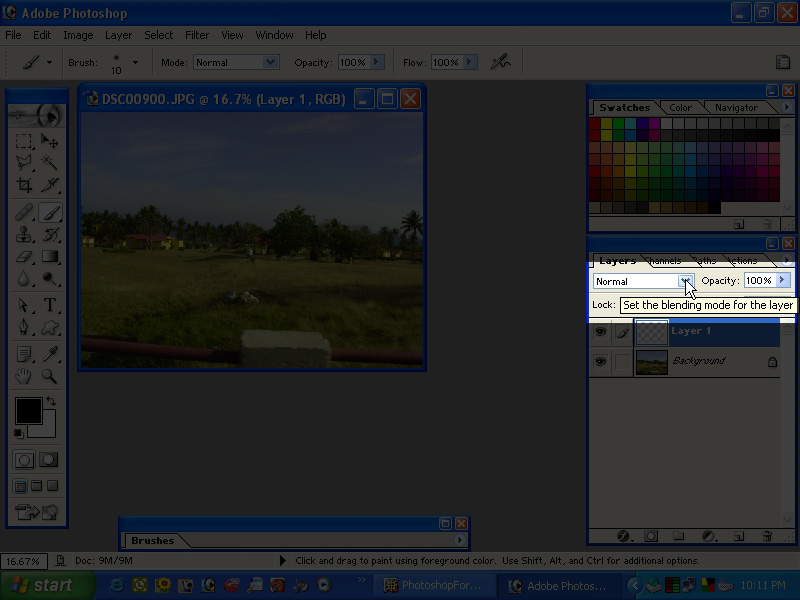The image size is (800, 600).
Task: Select the Healing Brush tool
Action: coord(22,212)
